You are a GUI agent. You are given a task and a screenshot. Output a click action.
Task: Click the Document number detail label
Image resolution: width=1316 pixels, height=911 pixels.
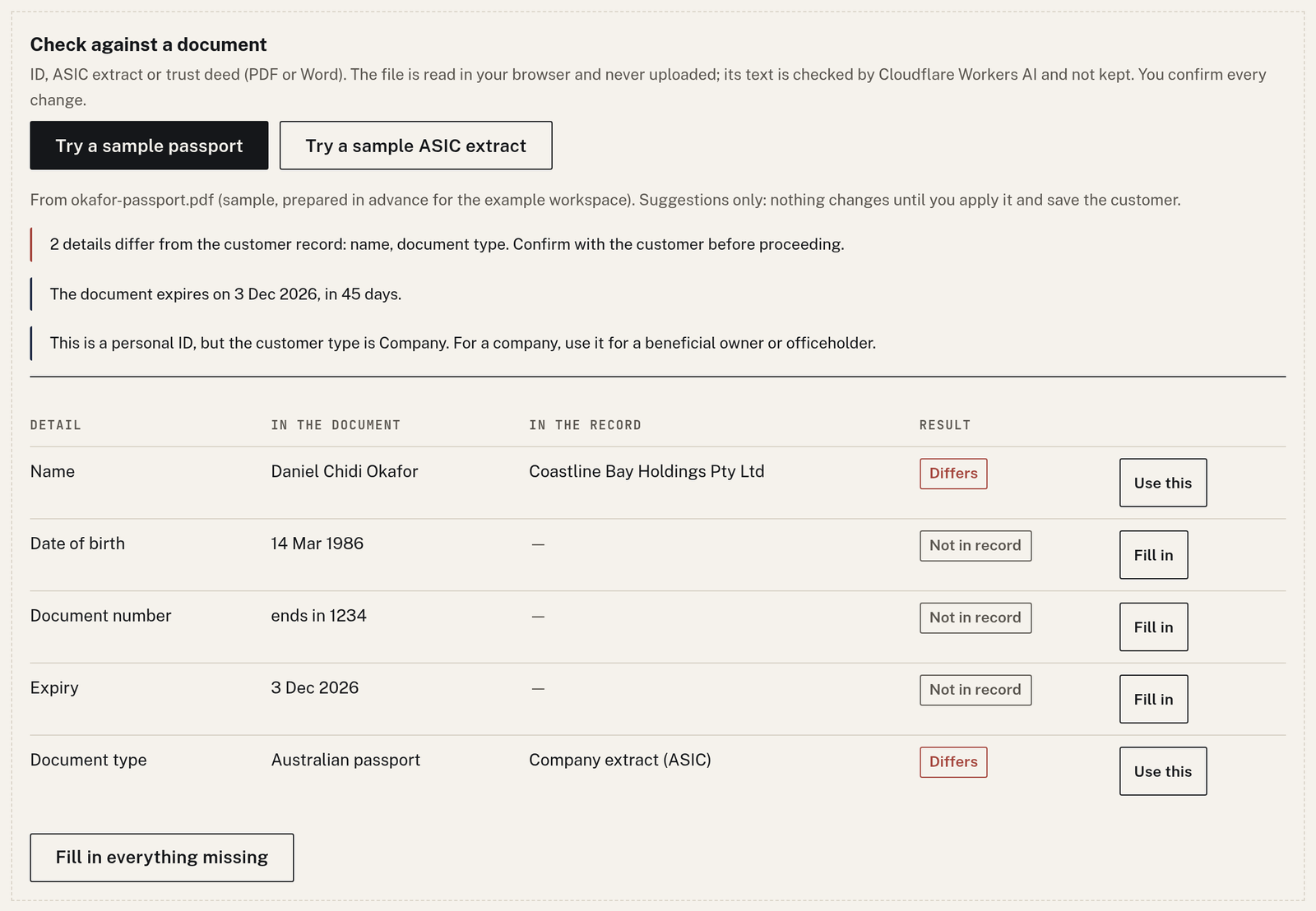pyautogui.click(x=101, y=616)
